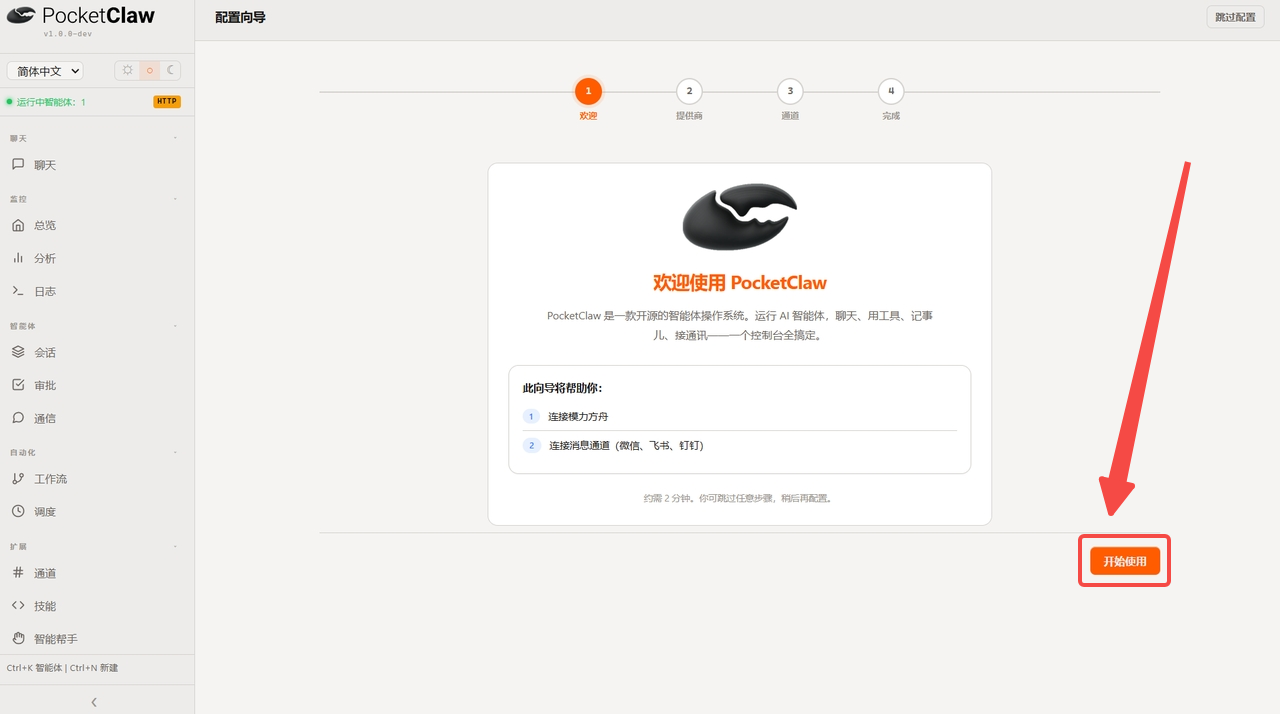The image size is (1280, 714).
Task: Open the 会话 sessions layers icon
Action: 18,352
